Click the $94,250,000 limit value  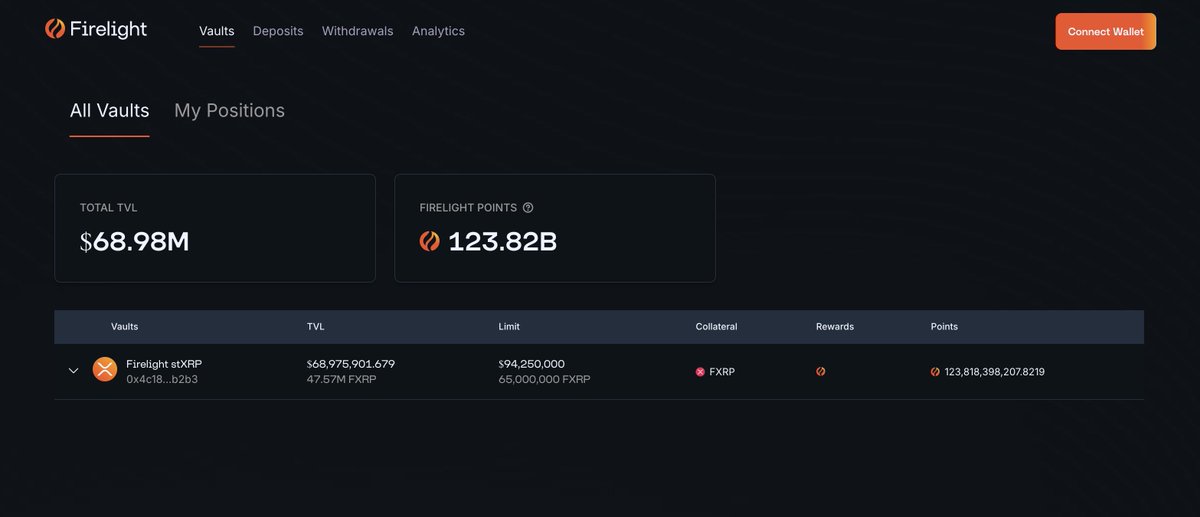[532, 364]
